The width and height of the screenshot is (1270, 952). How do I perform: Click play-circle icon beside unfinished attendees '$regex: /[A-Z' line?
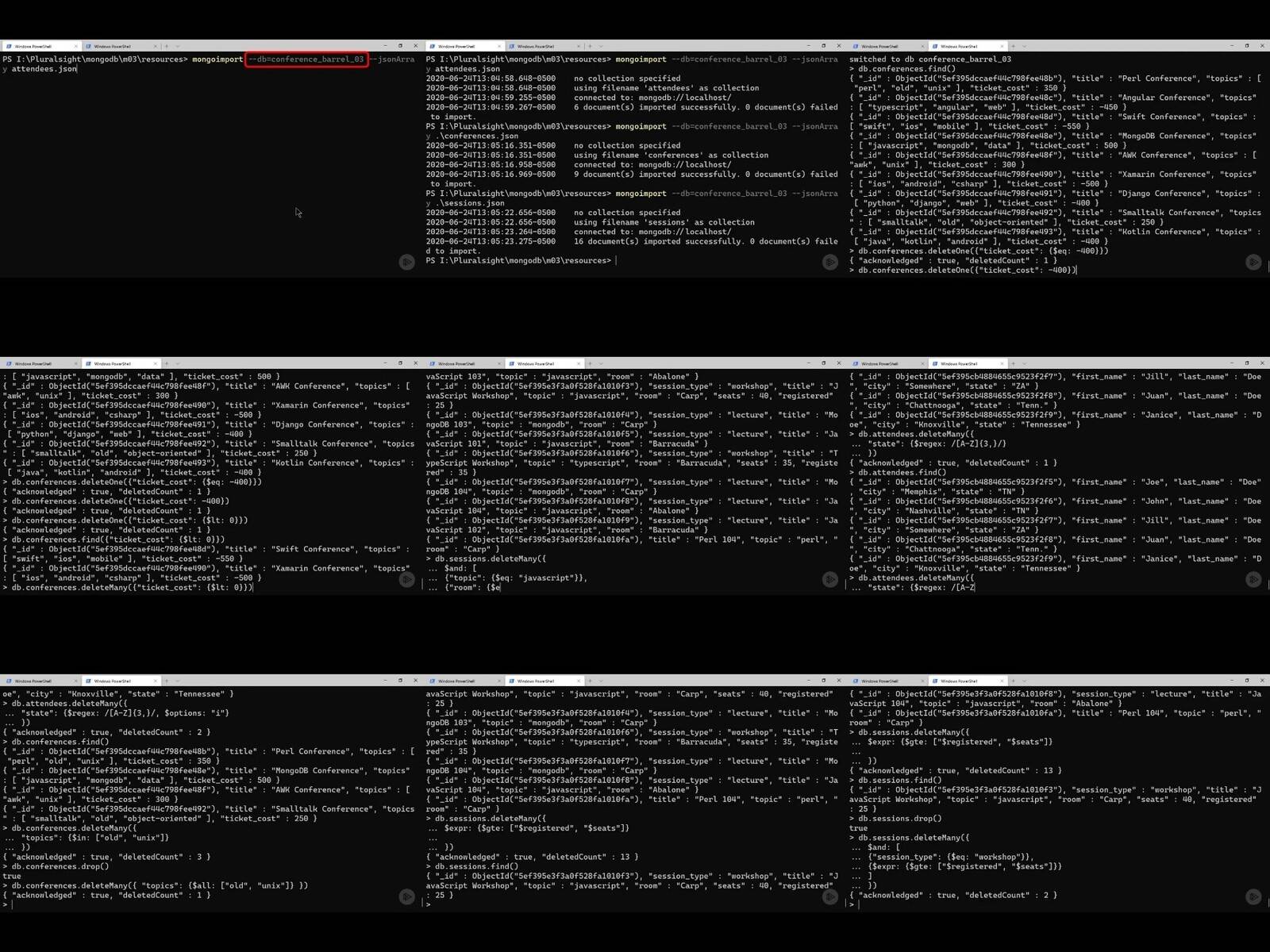[x=1253, y=579]
